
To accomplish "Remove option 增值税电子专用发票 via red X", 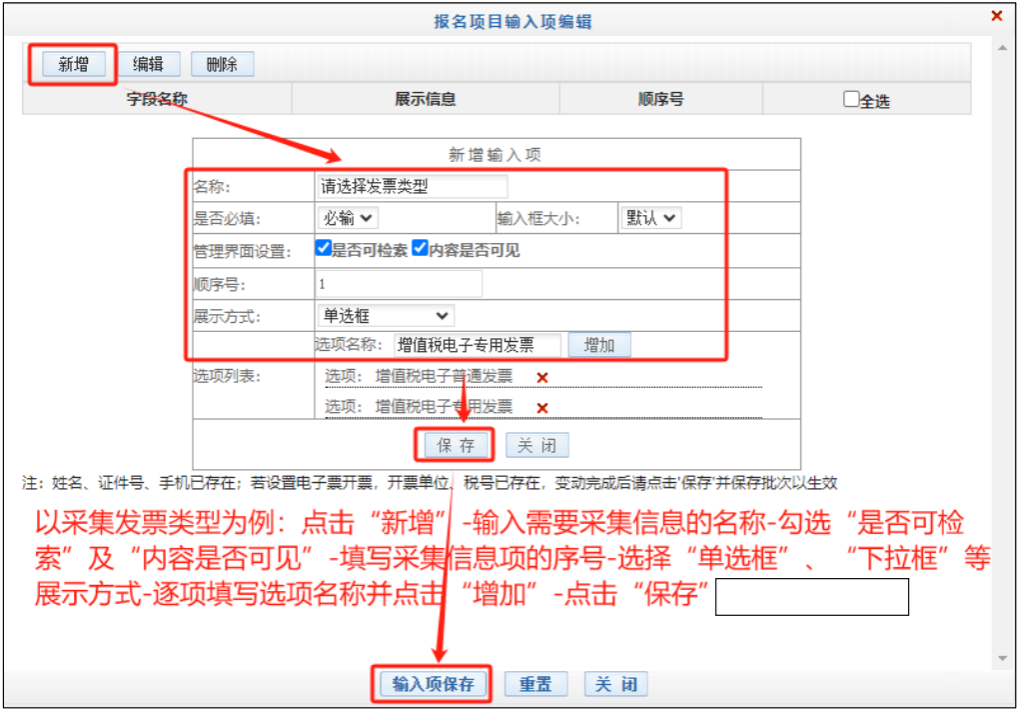I will [542, 408].
